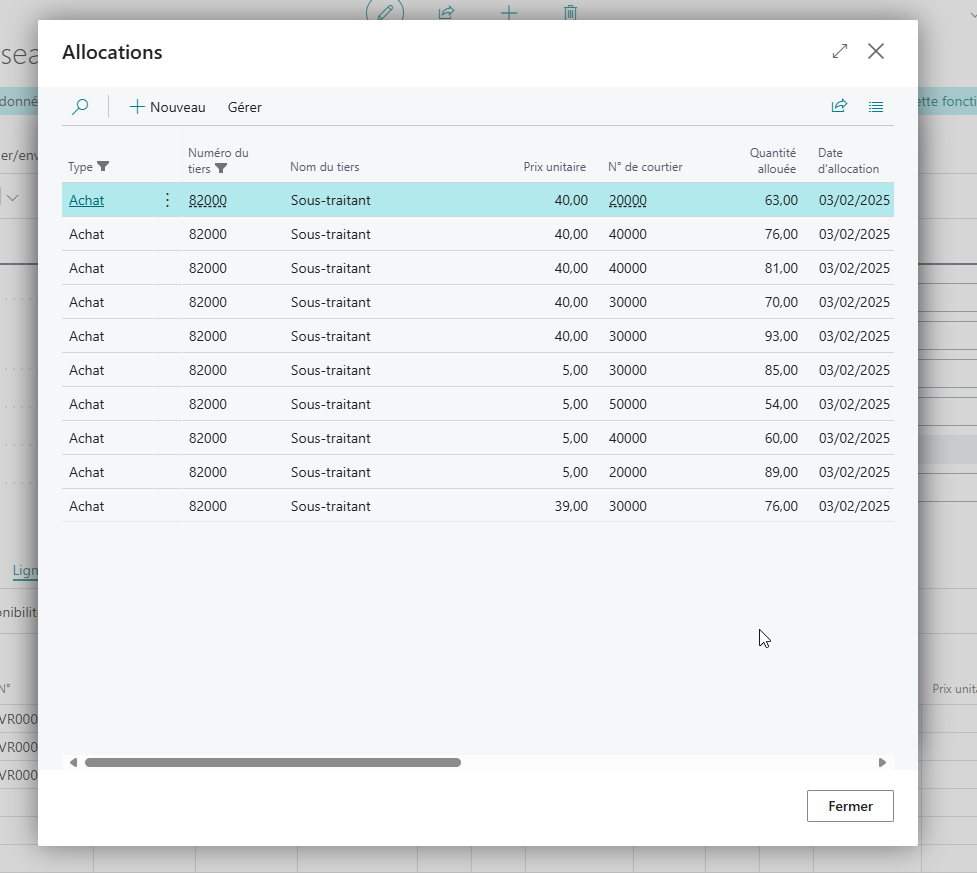977x873 pixels.
Task: Open row actions three-dot menu on selected row
Action: [167, 200]
